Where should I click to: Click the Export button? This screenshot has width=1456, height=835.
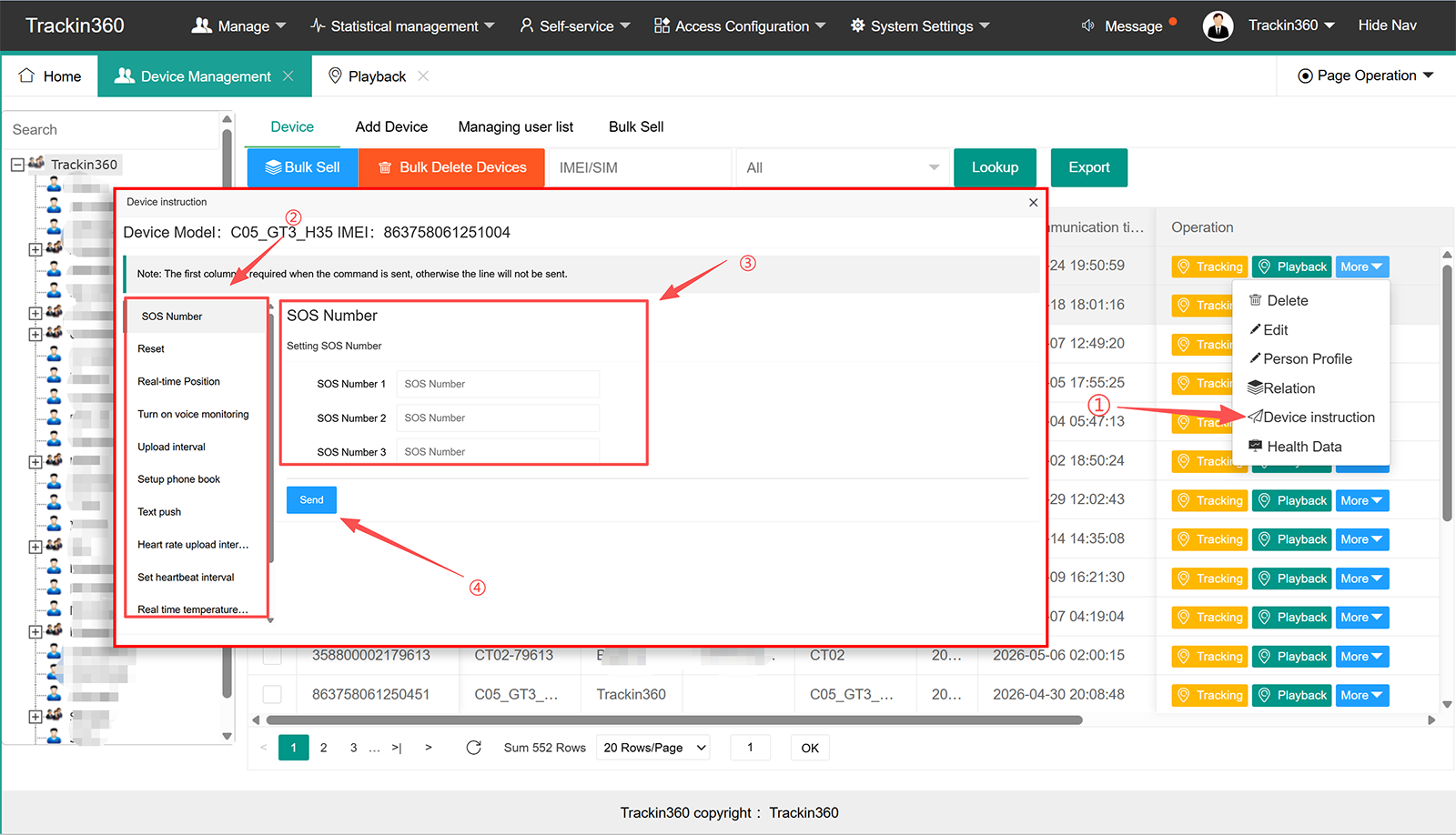click(1089, 167)
